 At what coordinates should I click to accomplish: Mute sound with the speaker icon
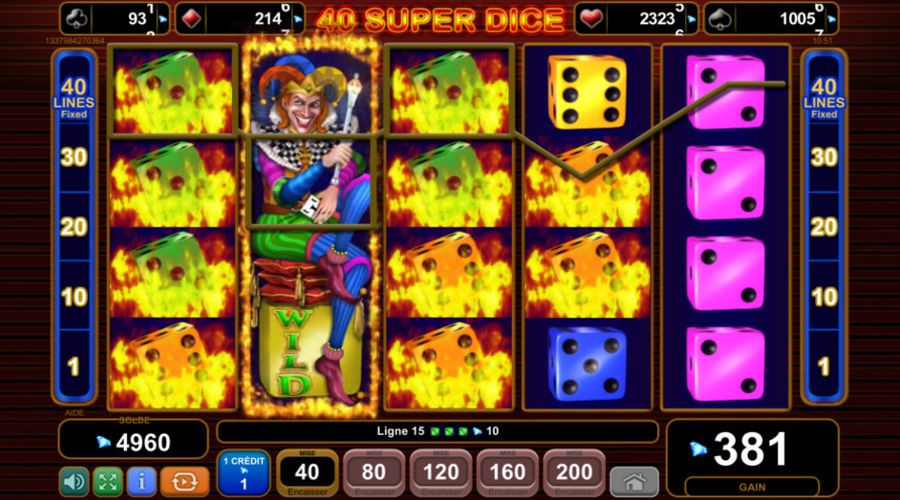pyautogui.click(x=74, y=482)
